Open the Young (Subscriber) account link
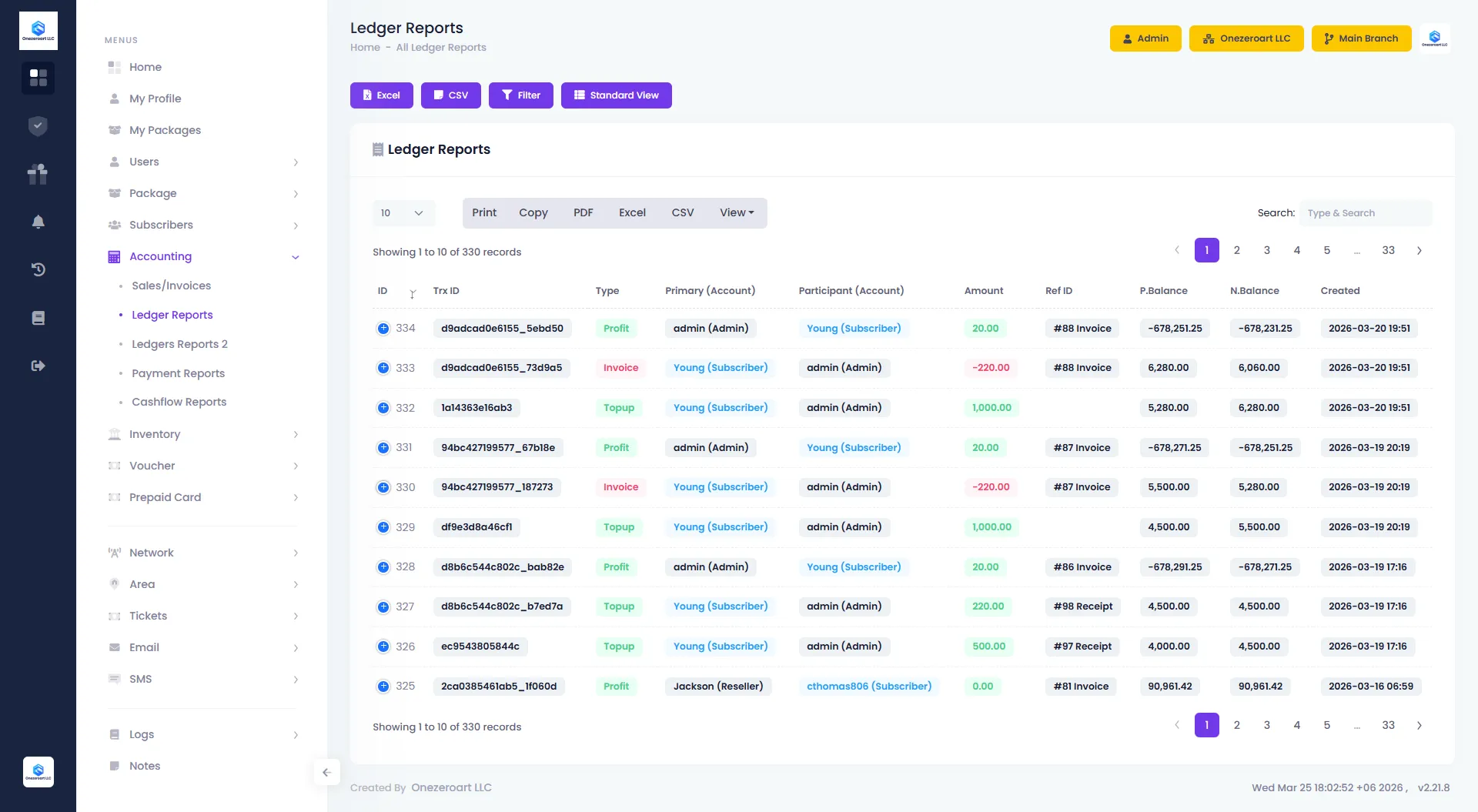 (853, 328)
